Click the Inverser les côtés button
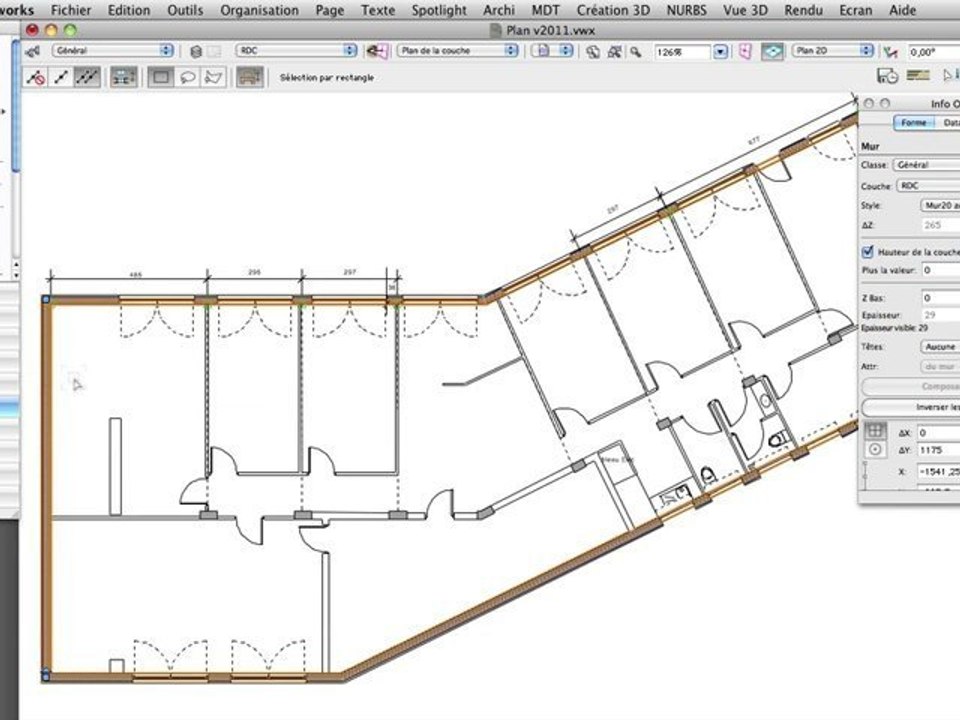Viewport: 960px width, 720px height. [911, 407]
